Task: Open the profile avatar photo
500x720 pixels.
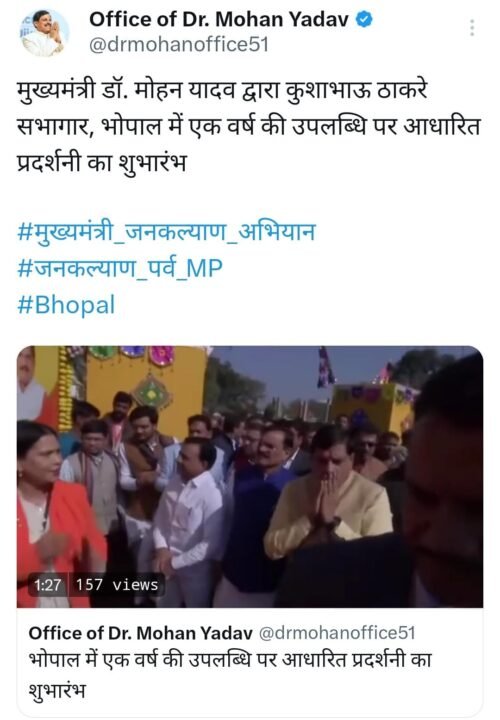Action: pyautogui.click(x=44, y=33)
